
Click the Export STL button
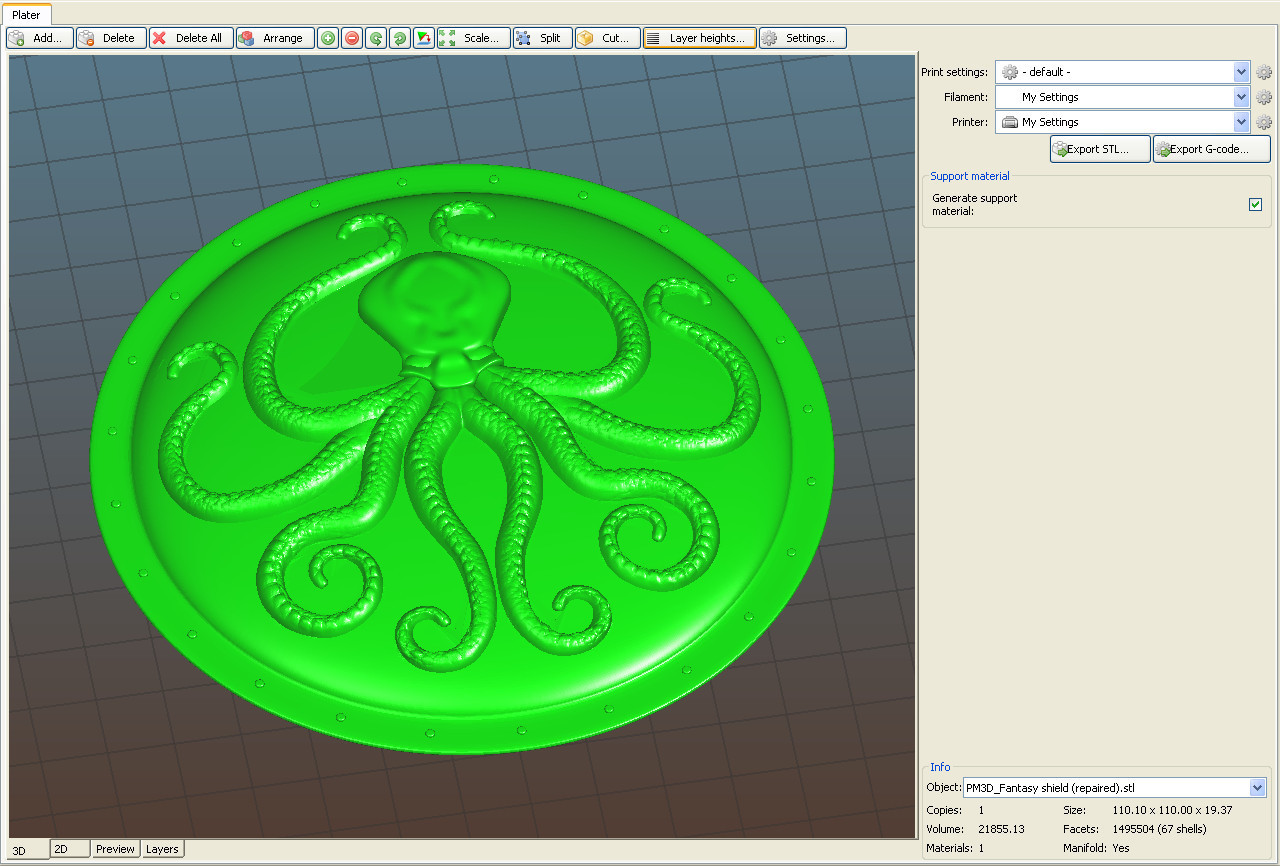[1099, 149]
